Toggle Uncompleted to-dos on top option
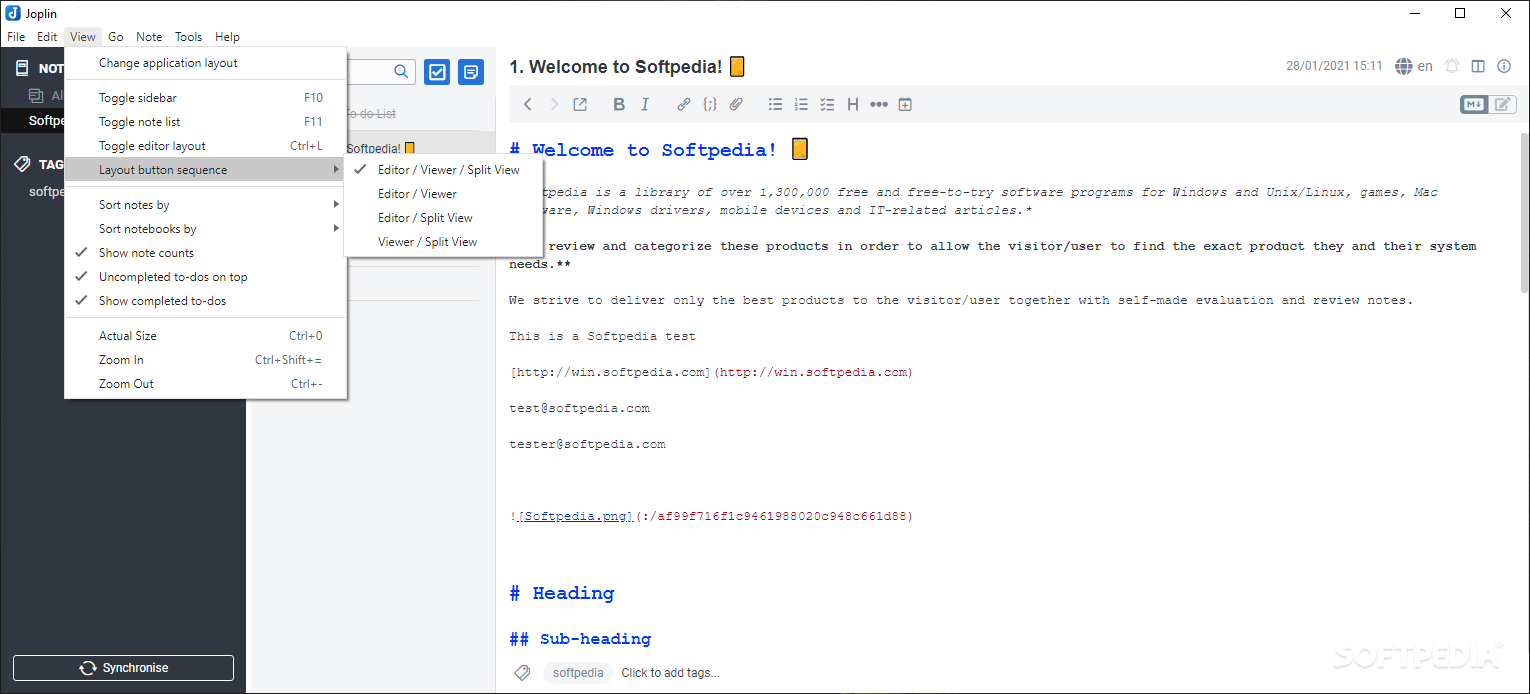Viewport: 1530px width, 694px height. pos(206,277)
